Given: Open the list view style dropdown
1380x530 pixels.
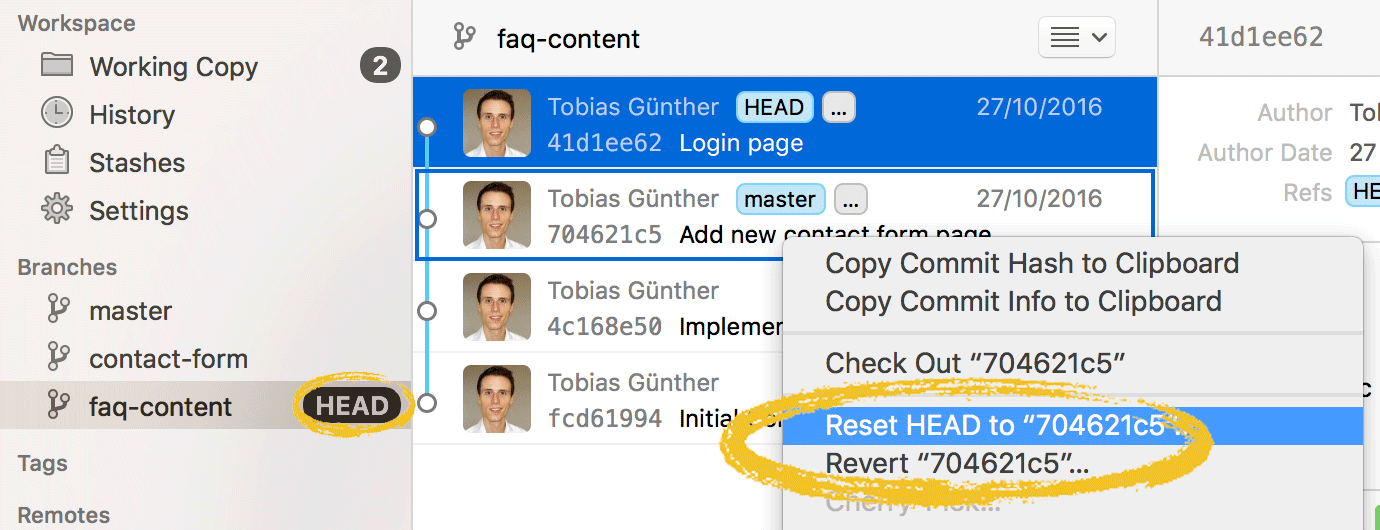Looking at the screenshot, I should tap(1077, 38).
